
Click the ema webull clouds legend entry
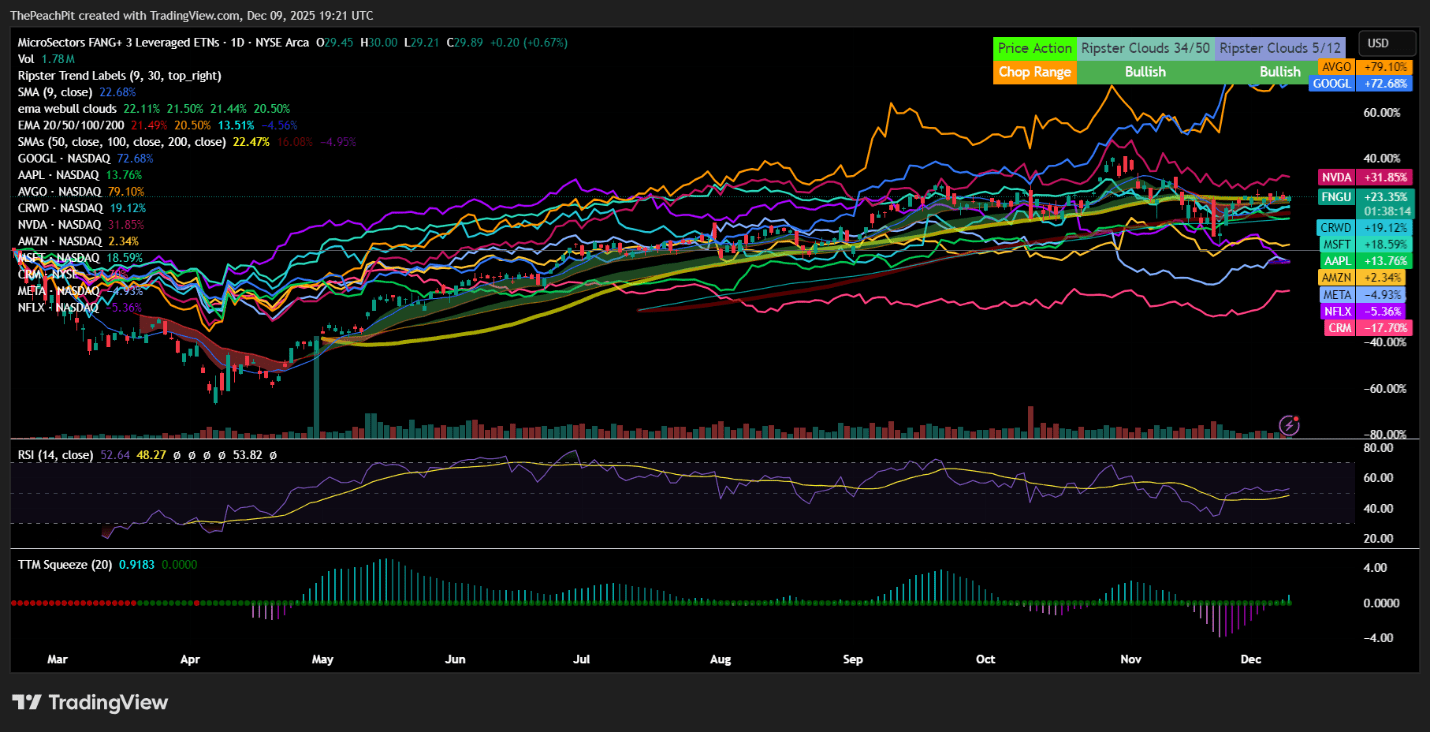65,108
